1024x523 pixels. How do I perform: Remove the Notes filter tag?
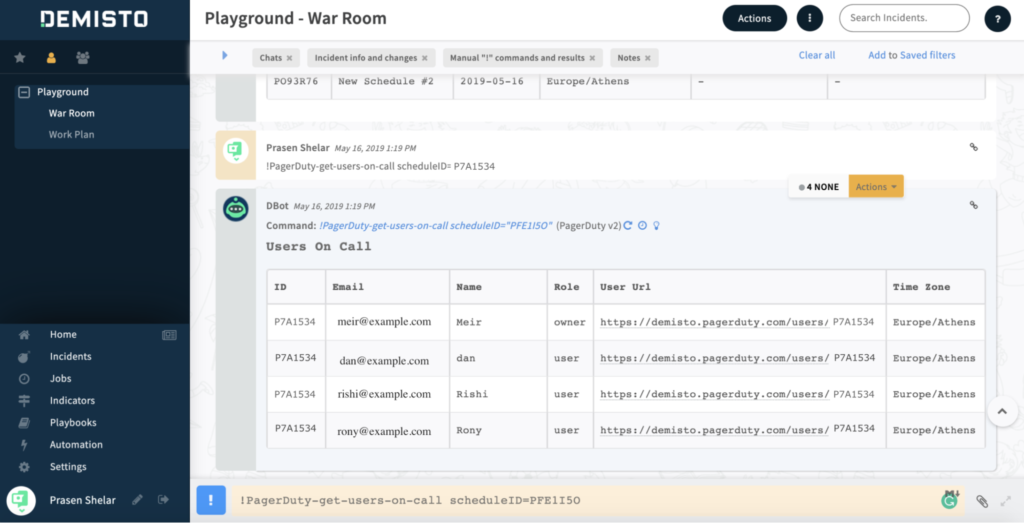click(649, 58)
